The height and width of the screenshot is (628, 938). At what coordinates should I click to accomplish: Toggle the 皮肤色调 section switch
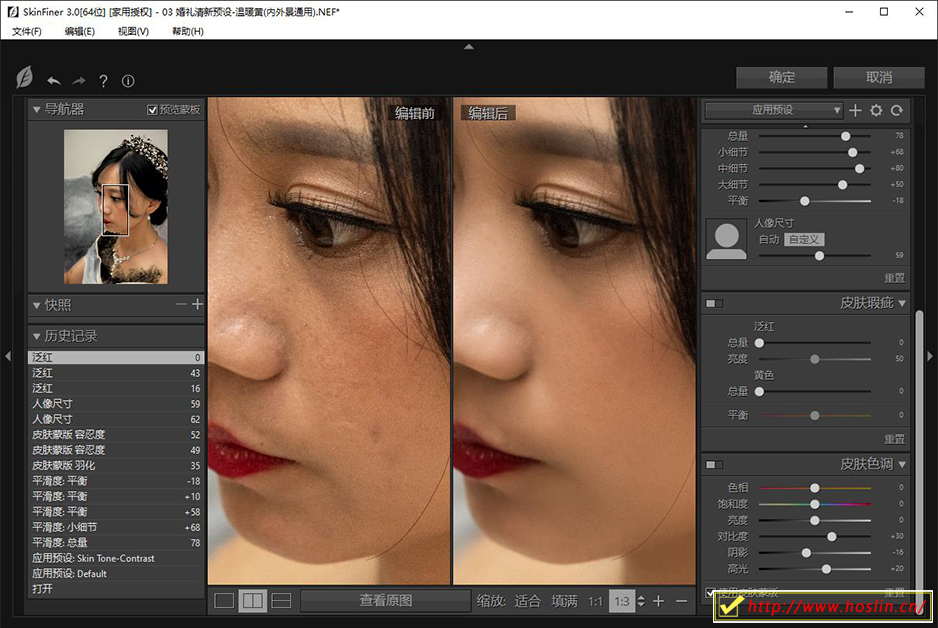714,464
